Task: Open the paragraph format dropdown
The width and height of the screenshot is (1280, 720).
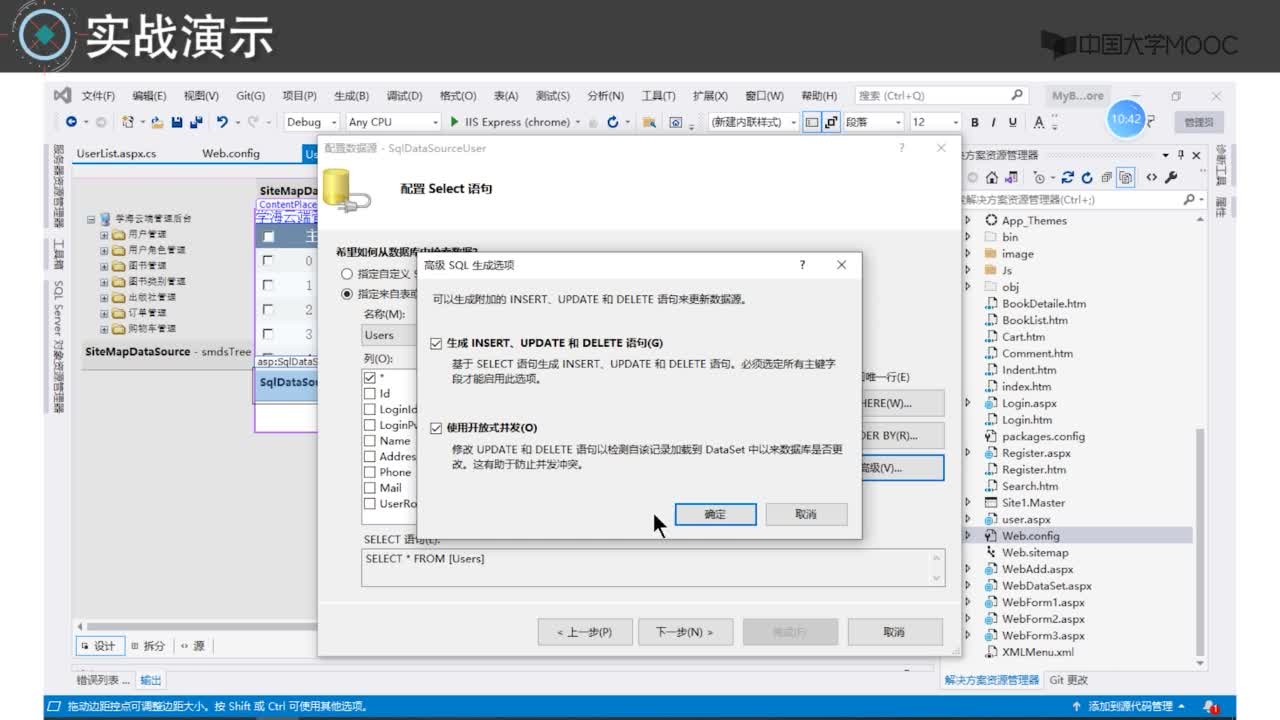Action: pyautogui.click(x=873, y=122)
